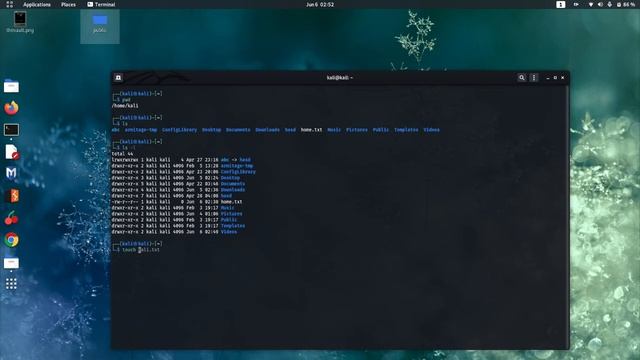Open the text editor dock icon
This screenshot has width=640, height=360.
coord(11,152)
